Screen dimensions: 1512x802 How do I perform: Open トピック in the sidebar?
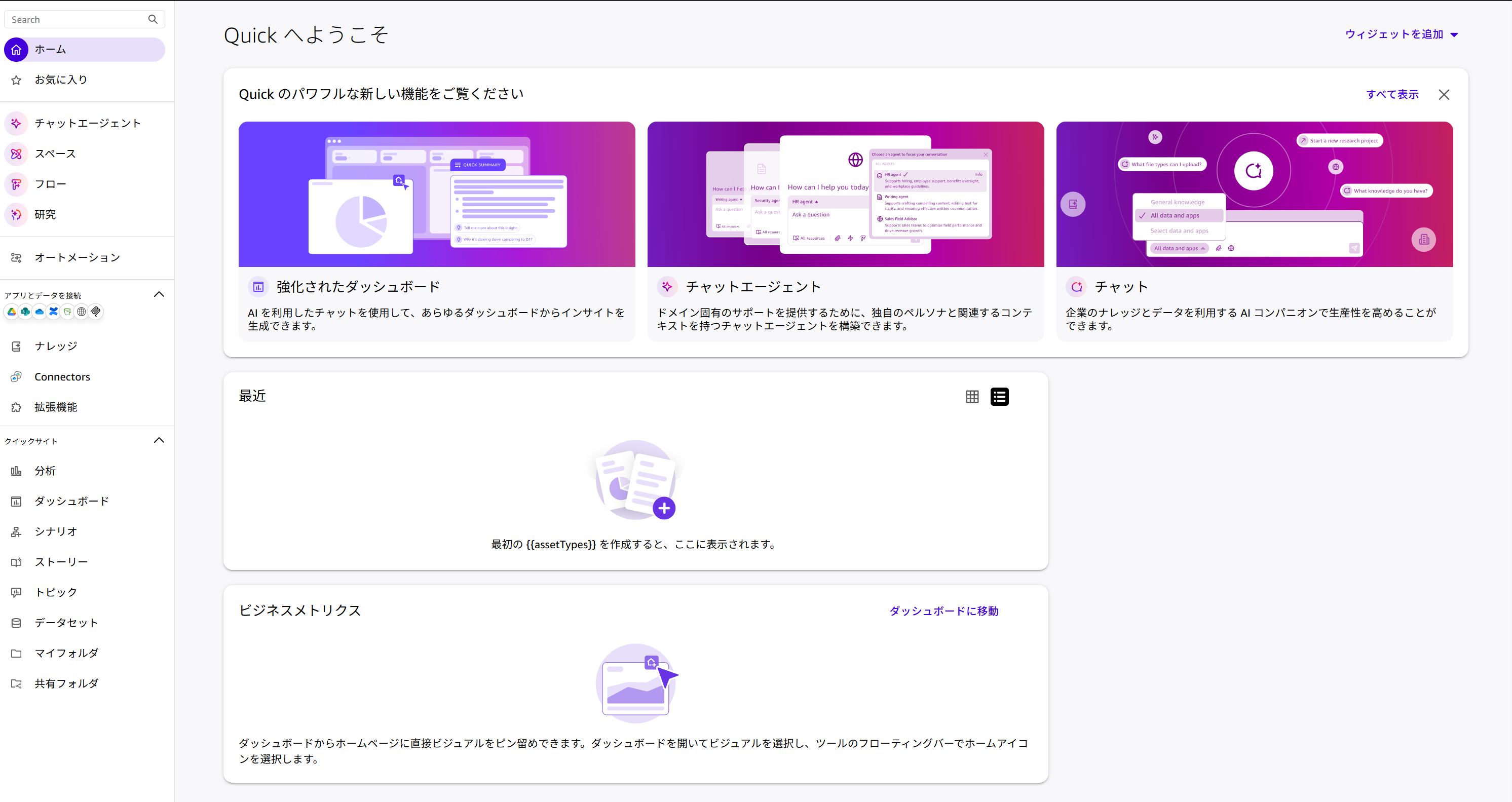[85, 592]
